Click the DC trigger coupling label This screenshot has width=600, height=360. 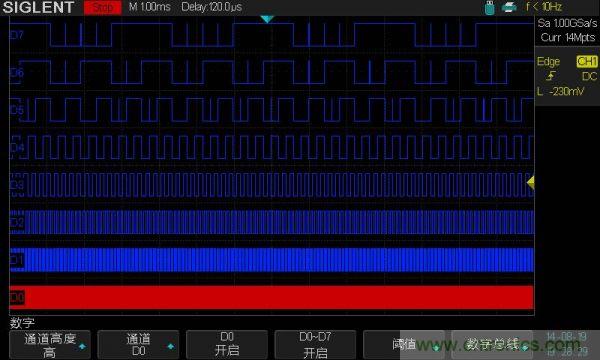coord(589,77)
